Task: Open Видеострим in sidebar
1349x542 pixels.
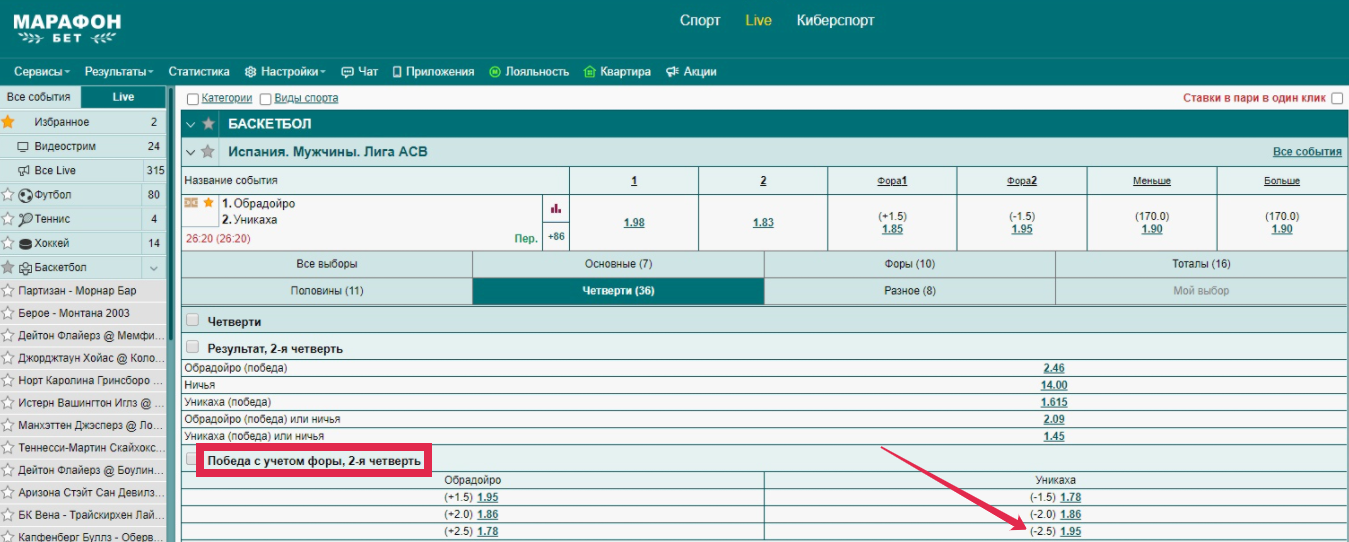Action: (64, 146)
